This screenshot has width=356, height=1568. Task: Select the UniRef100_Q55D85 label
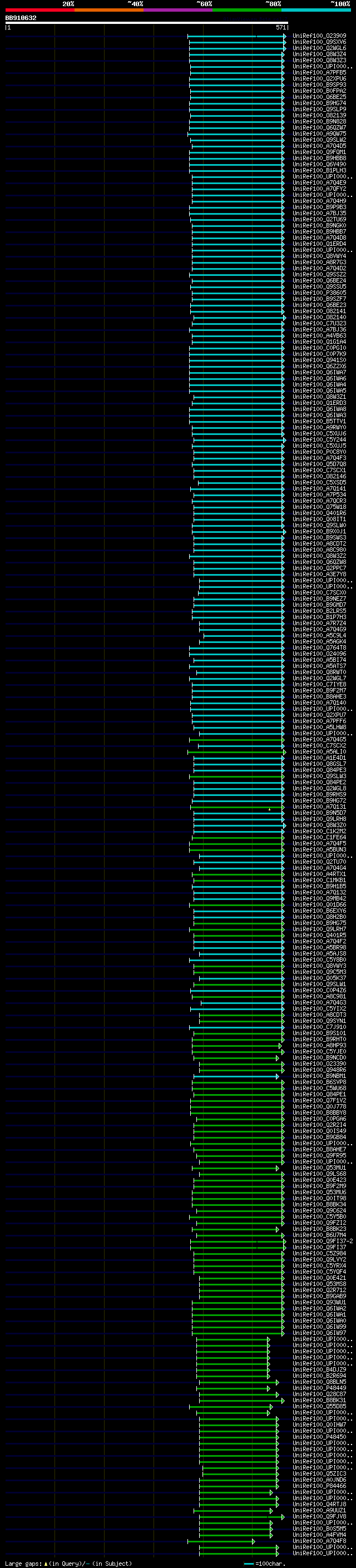click(319, 1406)
